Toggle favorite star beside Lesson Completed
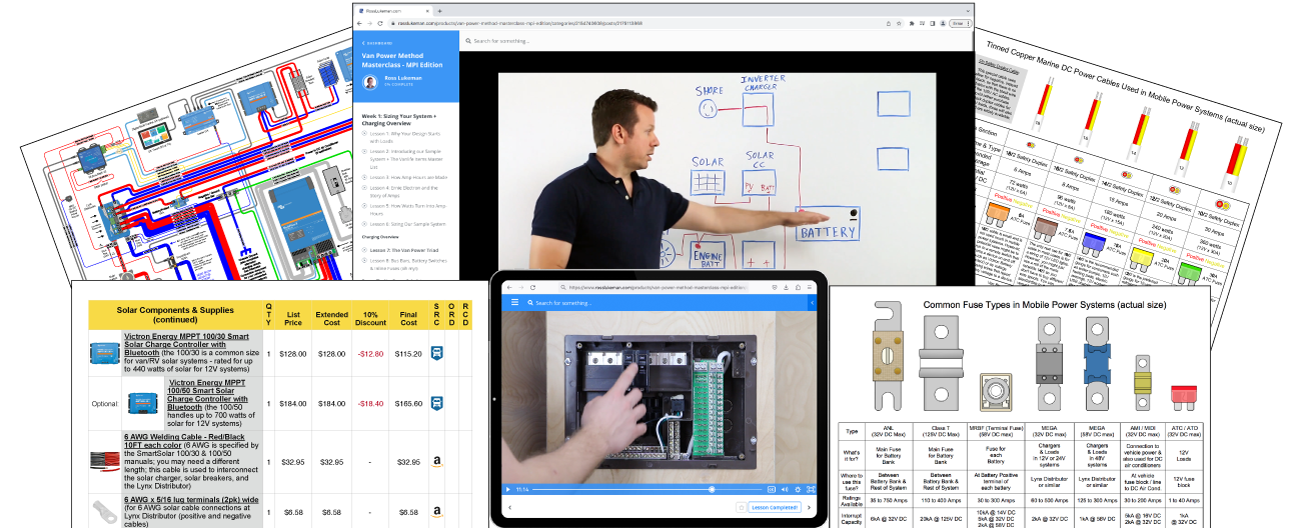The image size is (1300, 528). (x=741, y=507)
